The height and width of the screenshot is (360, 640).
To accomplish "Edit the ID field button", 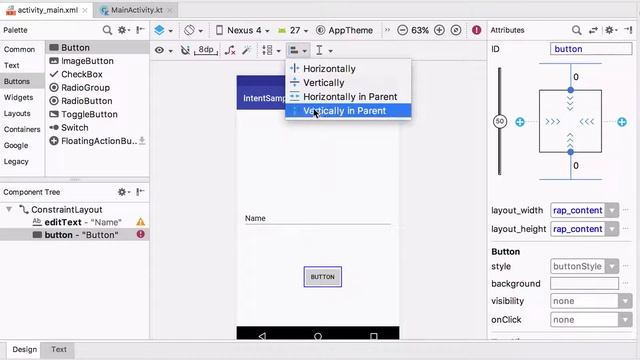I will coord(591,49).
